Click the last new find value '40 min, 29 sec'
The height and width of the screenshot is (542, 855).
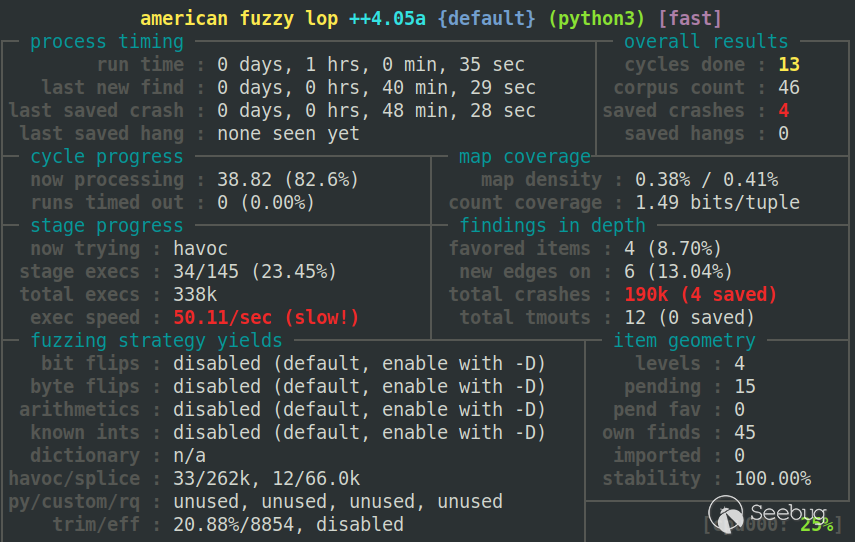point(459,87)
